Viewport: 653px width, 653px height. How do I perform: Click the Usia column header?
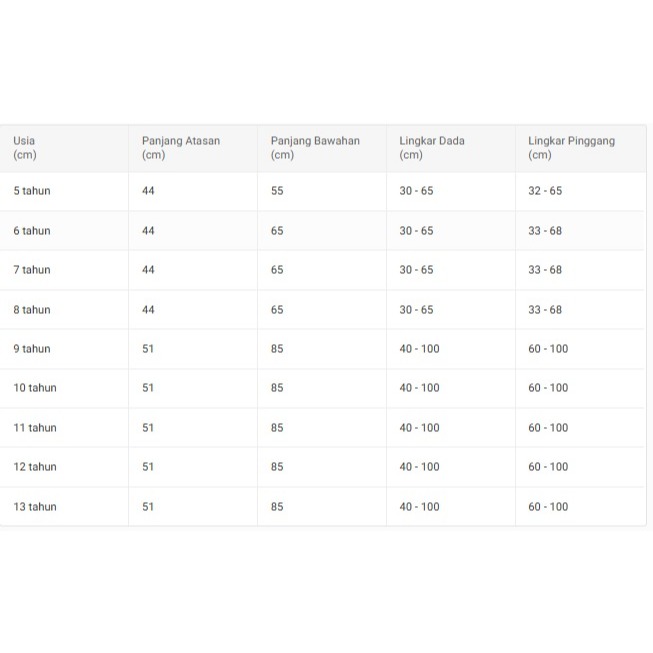pyautogui.click(x=24, y=147)
